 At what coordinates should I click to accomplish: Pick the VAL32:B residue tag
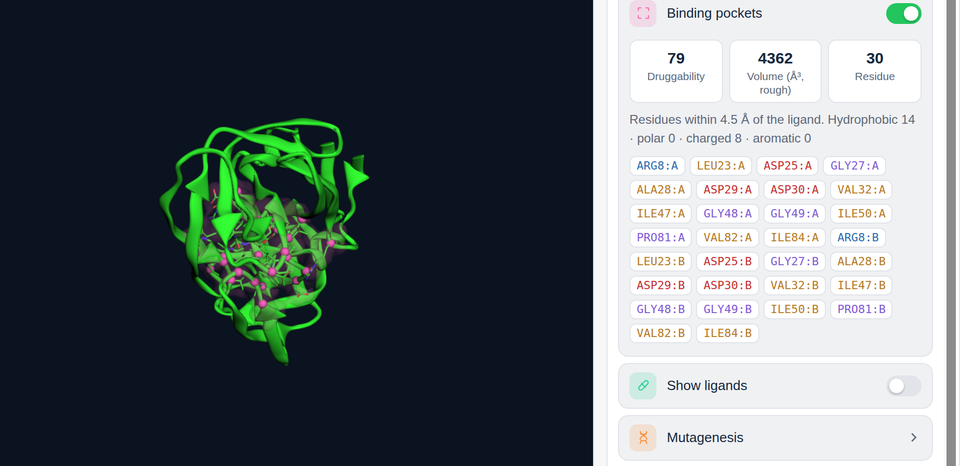tap(794, 285)
